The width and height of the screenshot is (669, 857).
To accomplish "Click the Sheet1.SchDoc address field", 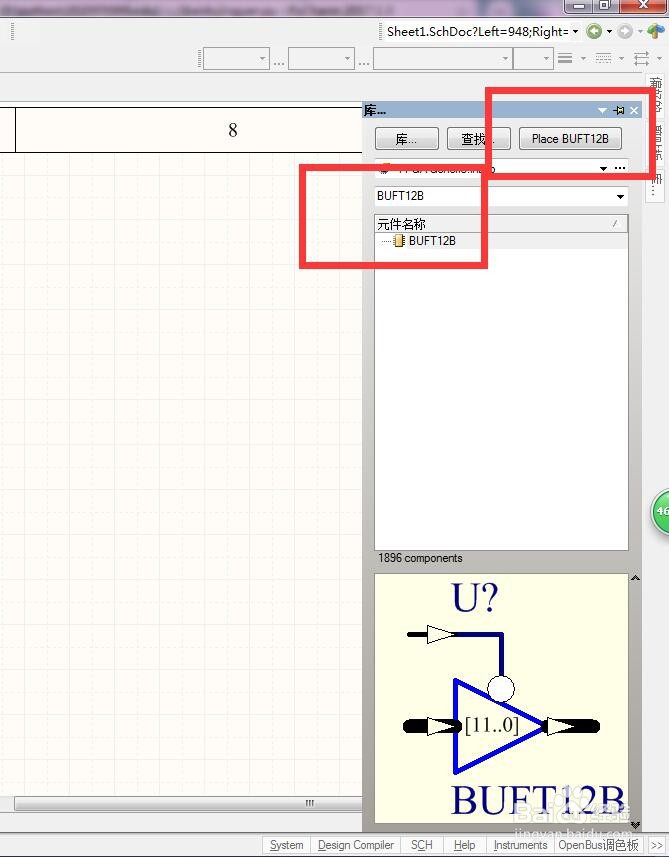I will tap(477, 32).
